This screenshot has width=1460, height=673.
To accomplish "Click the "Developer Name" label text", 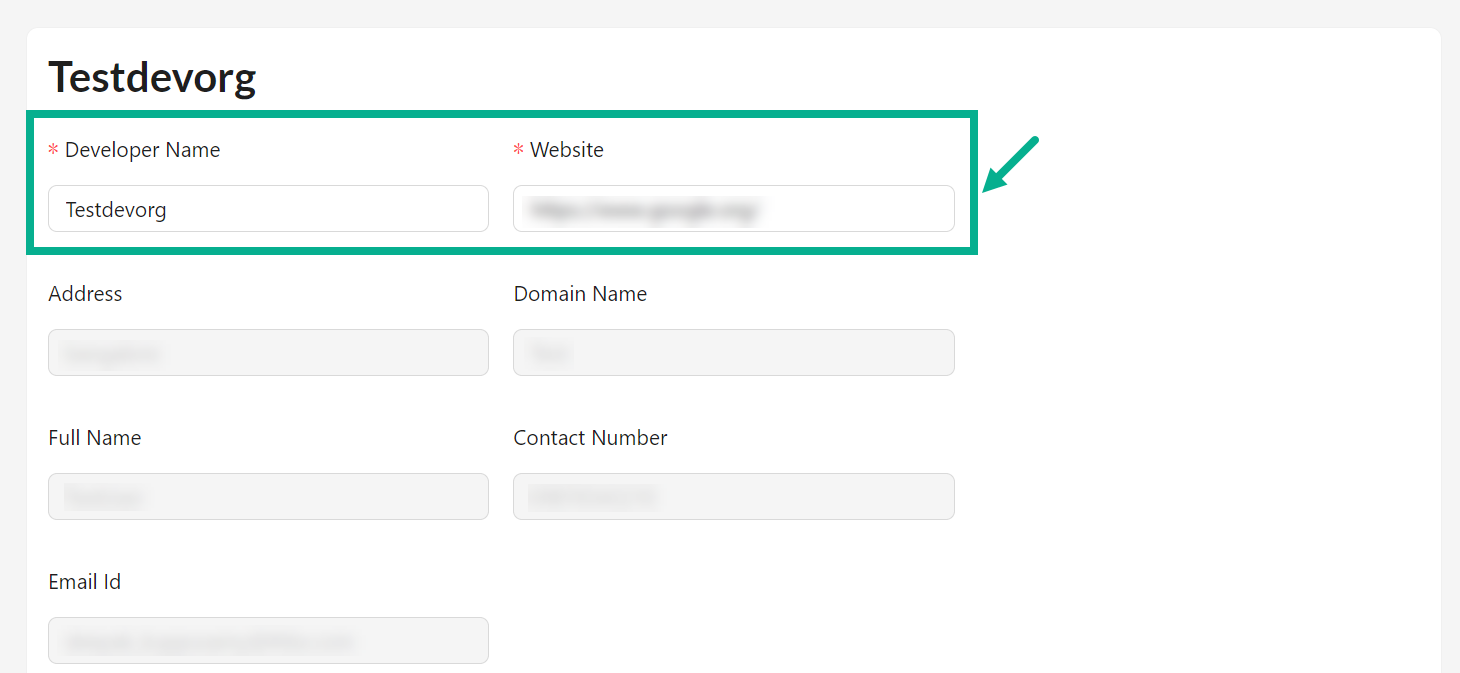I will point(142,150).
